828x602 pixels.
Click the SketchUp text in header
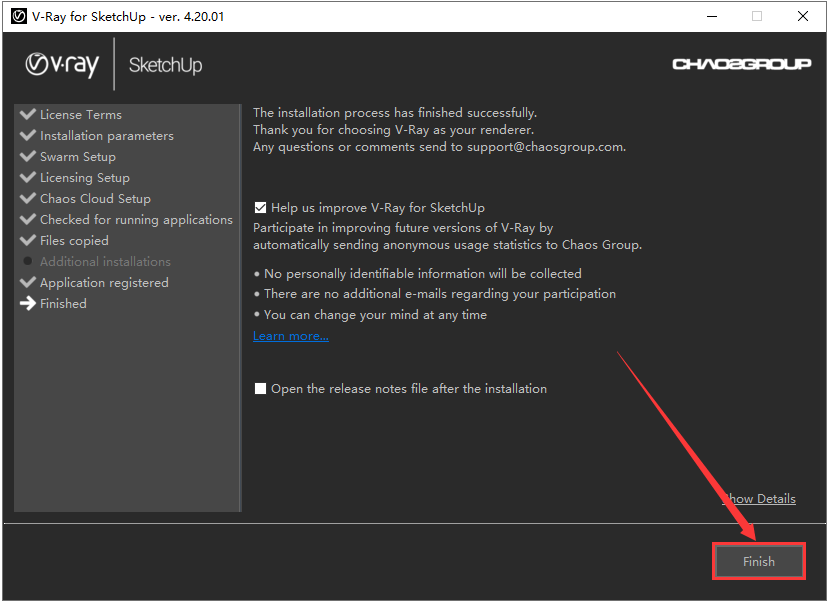(x=165, y=65)
